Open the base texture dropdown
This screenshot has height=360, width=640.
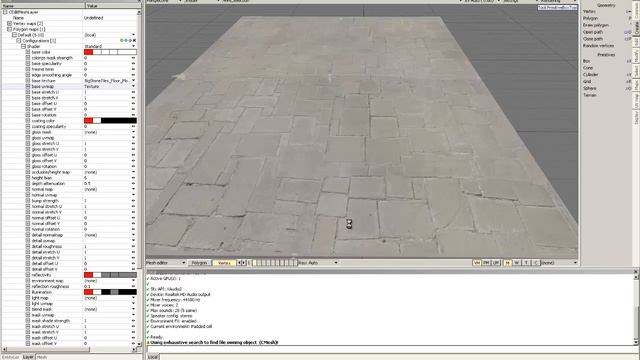pyautogui.click(x=133, y=81)
